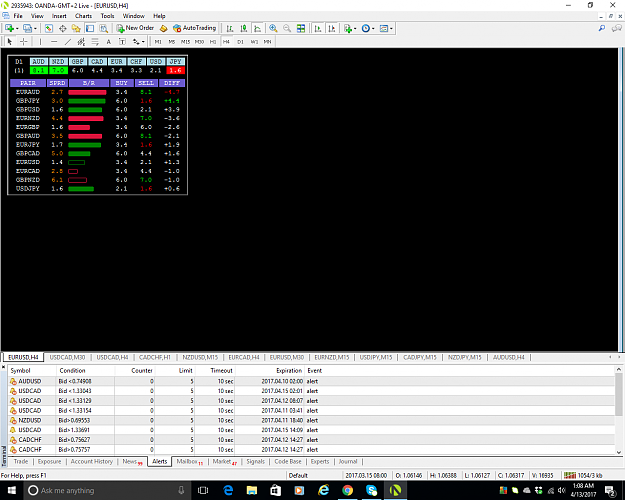
Task: Select the NZDUSD Bid>0.69553 alert
Action: pos(311,420)
